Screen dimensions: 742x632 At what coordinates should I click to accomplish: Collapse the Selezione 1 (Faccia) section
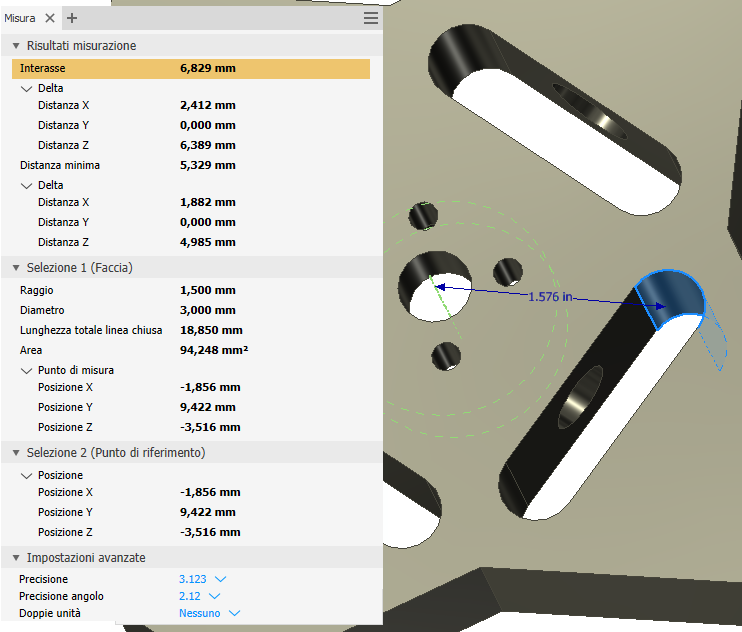pyautogui.click(x=16, y=268)
